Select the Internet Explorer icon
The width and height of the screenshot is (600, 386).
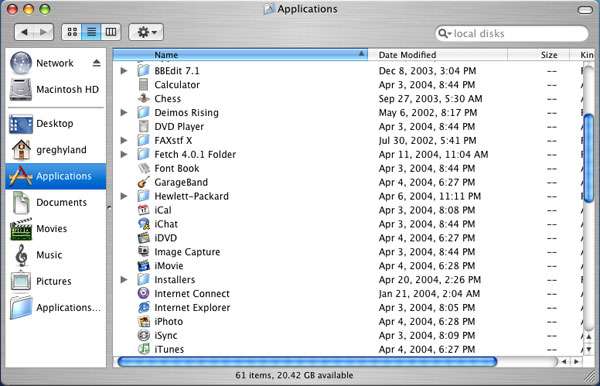pos(143,308)
